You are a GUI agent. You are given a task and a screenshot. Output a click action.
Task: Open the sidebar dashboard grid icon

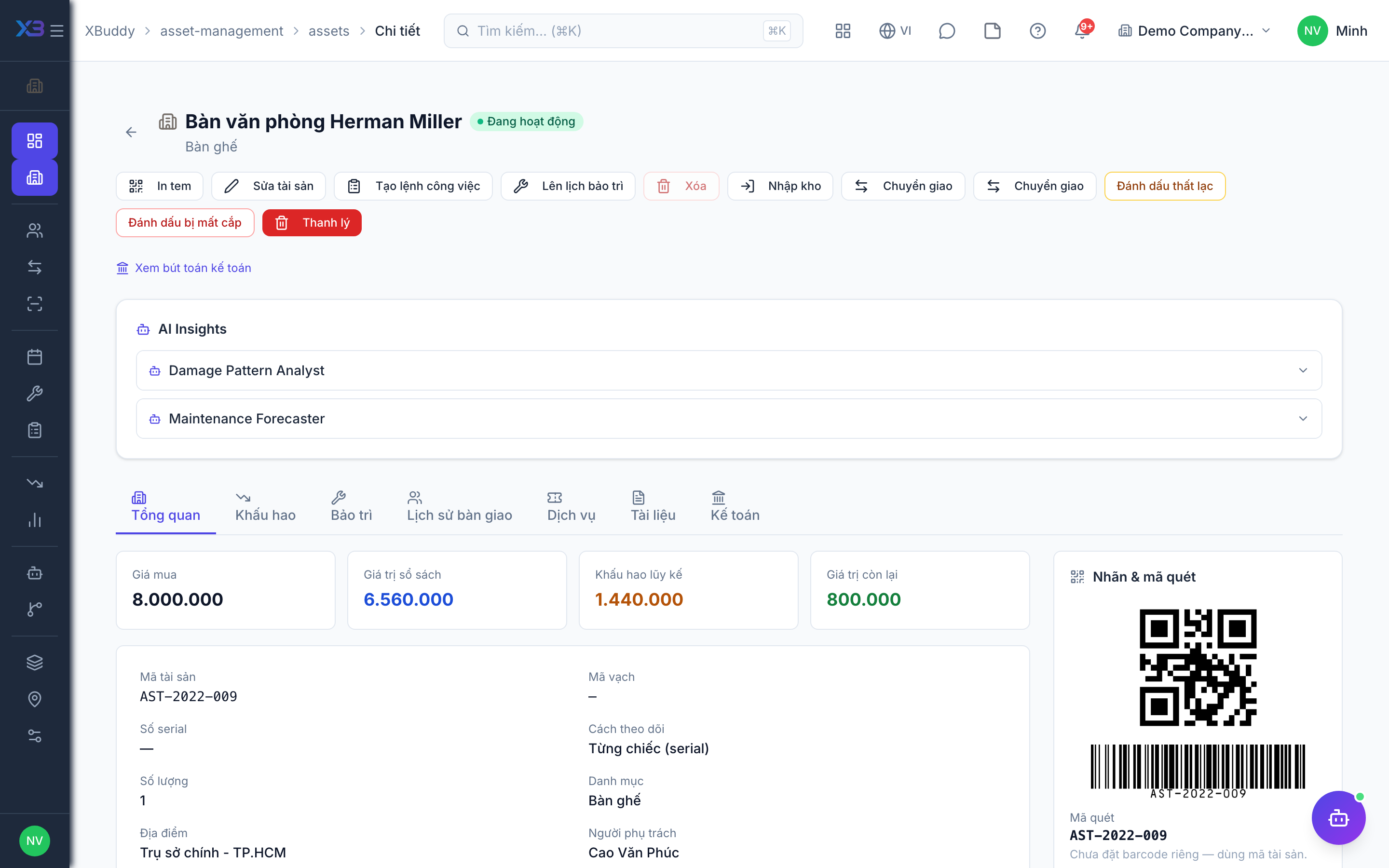(34, 141)
